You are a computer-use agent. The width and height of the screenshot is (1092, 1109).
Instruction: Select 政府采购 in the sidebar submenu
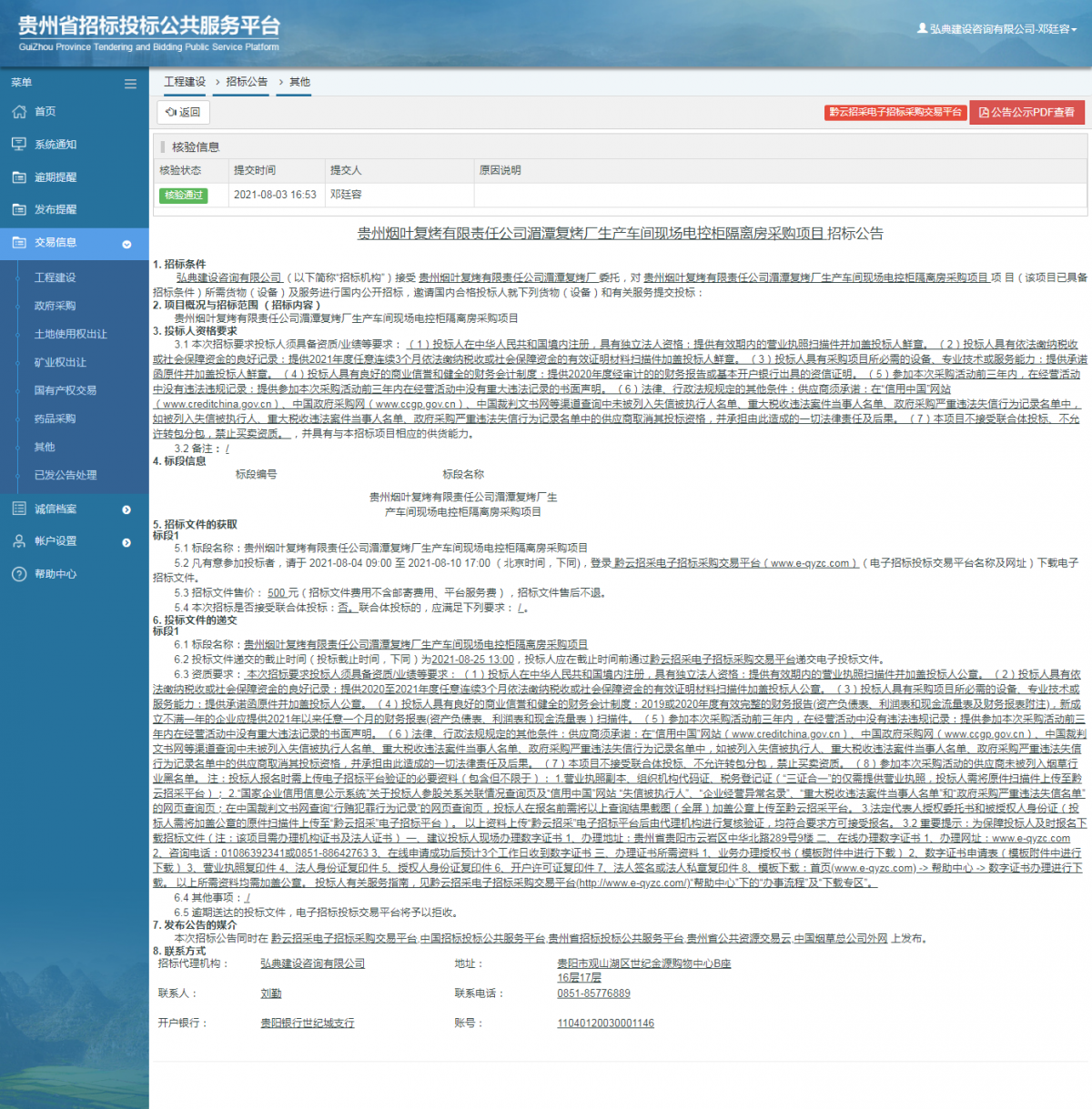55,306
